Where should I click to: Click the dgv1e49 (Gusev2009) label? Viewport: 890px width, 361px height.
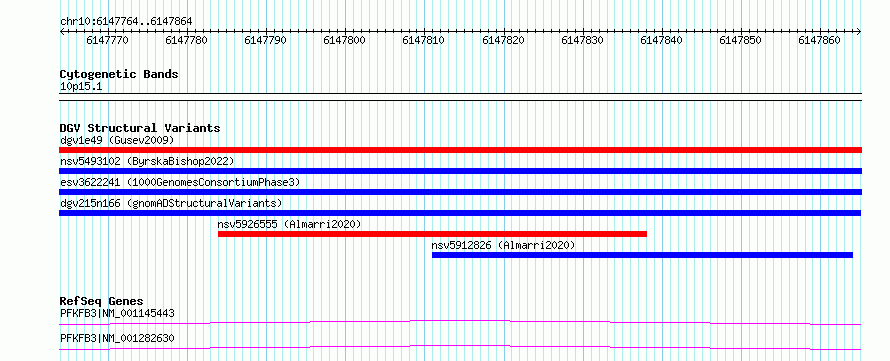[117, 140]
